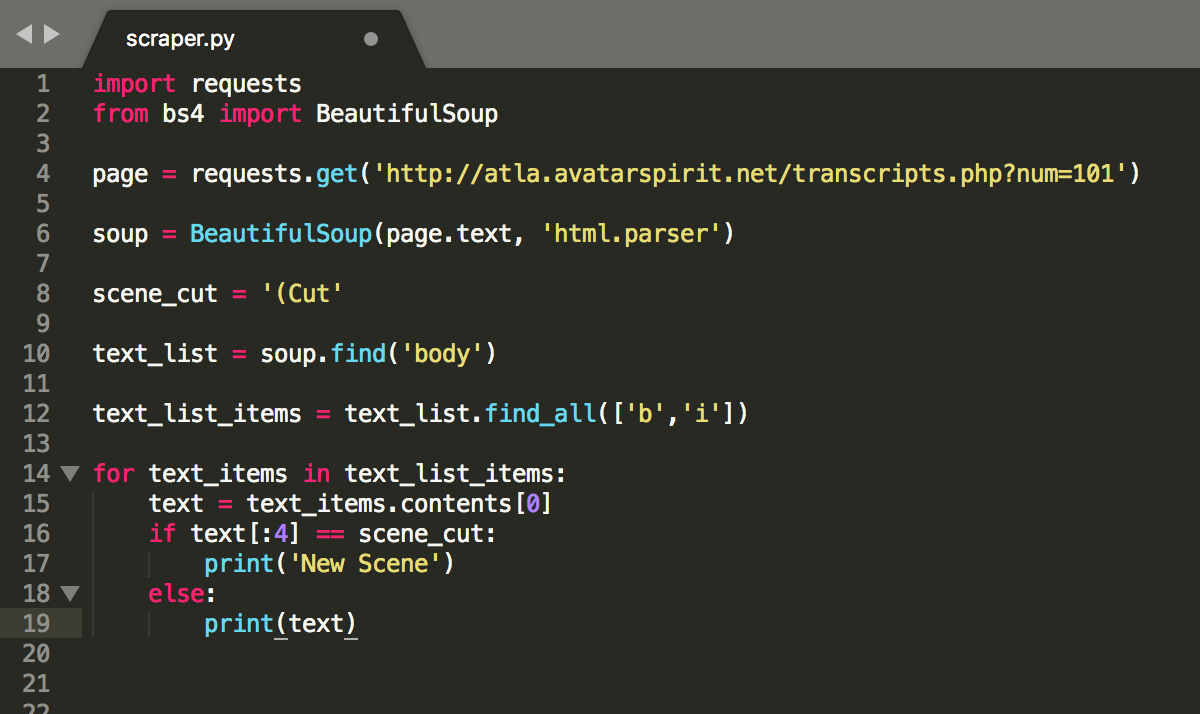1200x714 pixels.
Task: Click the 'body' string on line 10
Action: (x=441, y=354)
